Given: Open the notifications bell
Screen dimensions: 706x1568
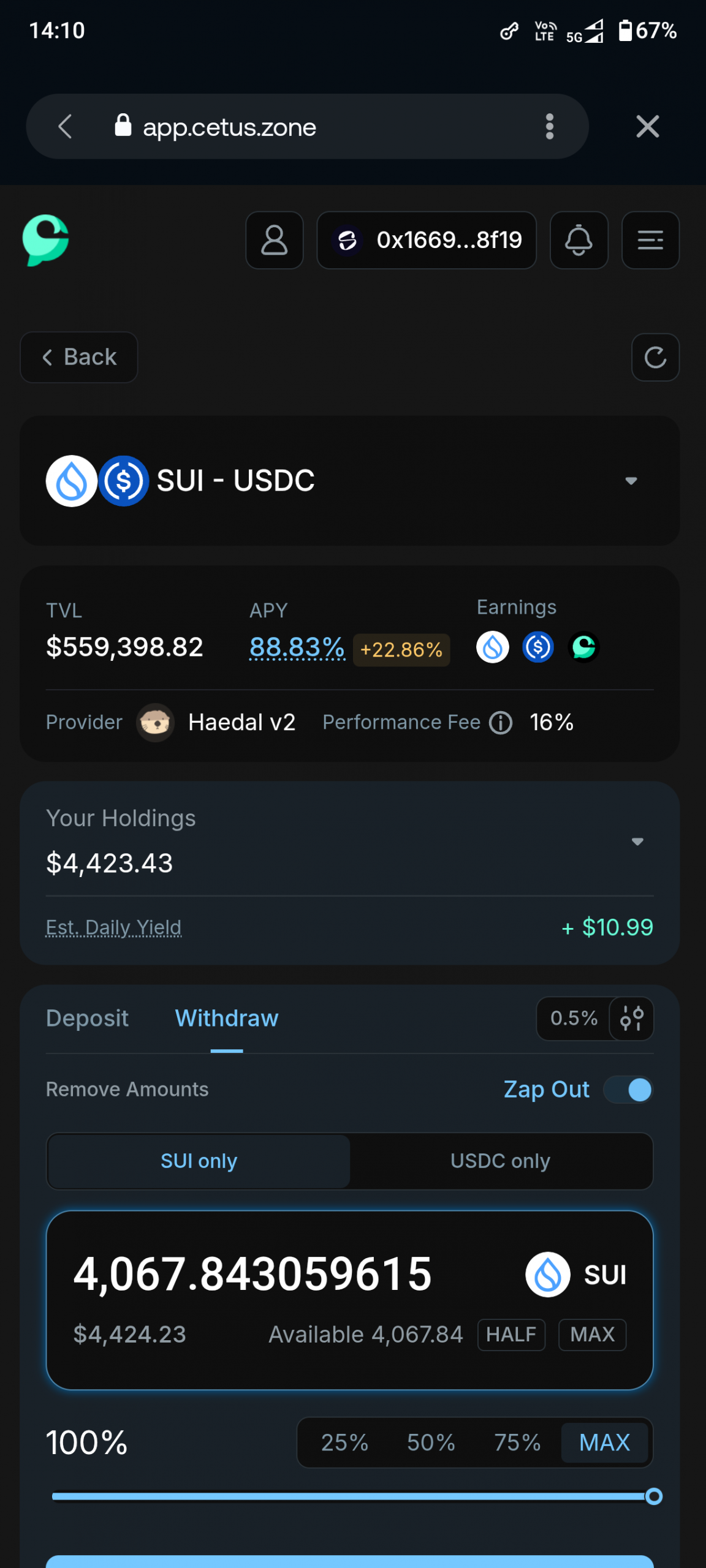Looking at the screenshot, I should 579,240.
